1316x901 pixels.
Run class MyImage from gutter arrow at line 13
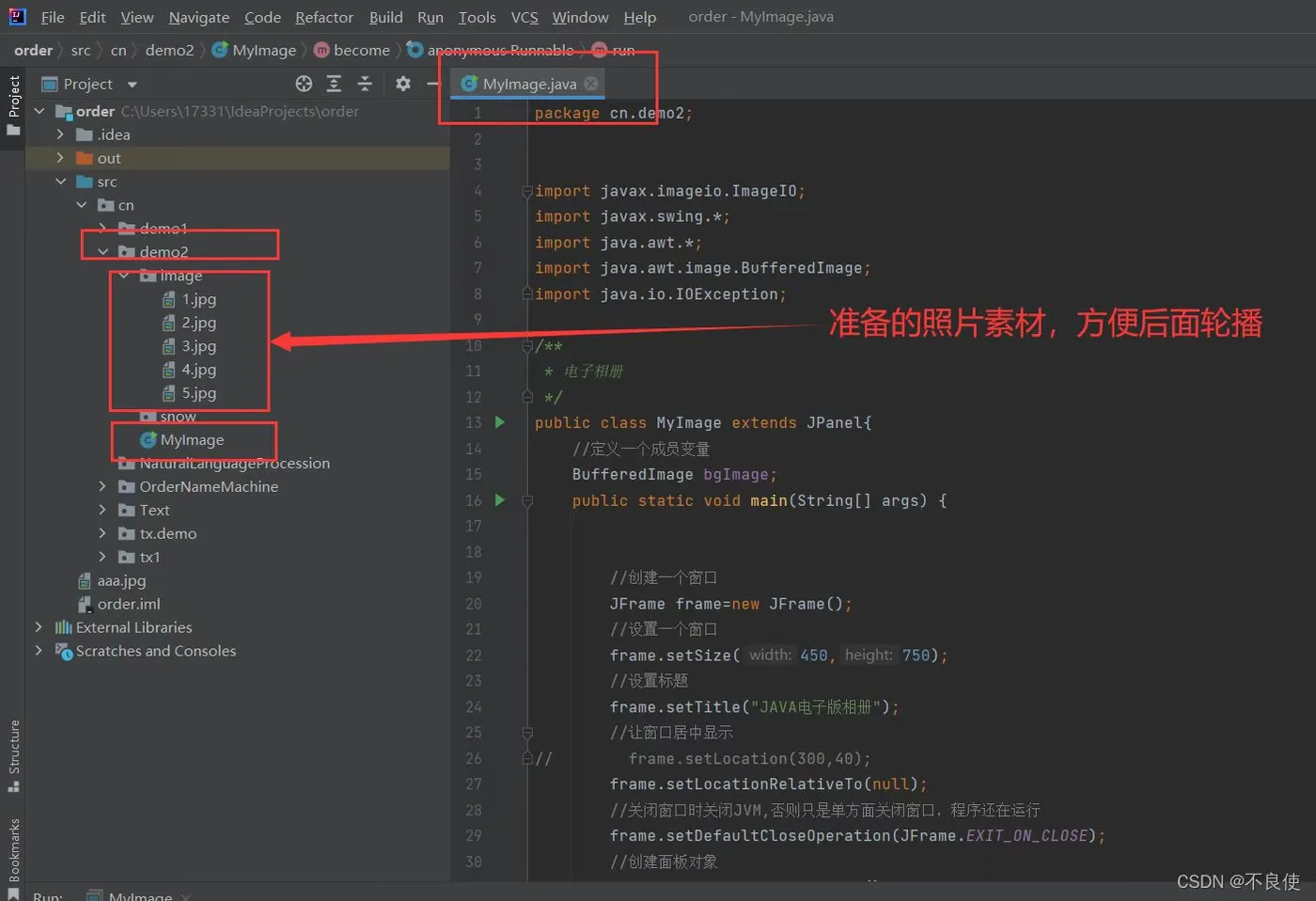click(500, 422)
